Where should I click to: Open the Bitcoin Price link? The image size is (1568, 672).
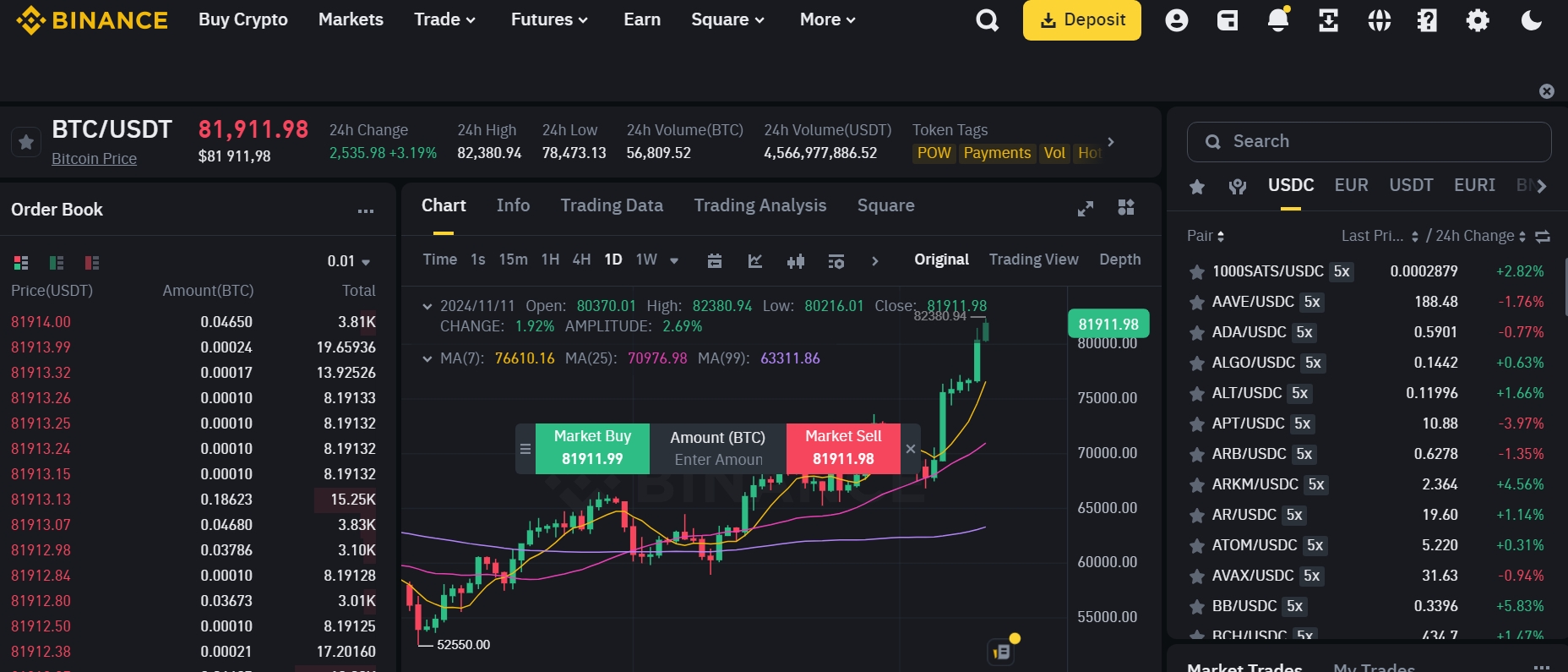point(94,159)
